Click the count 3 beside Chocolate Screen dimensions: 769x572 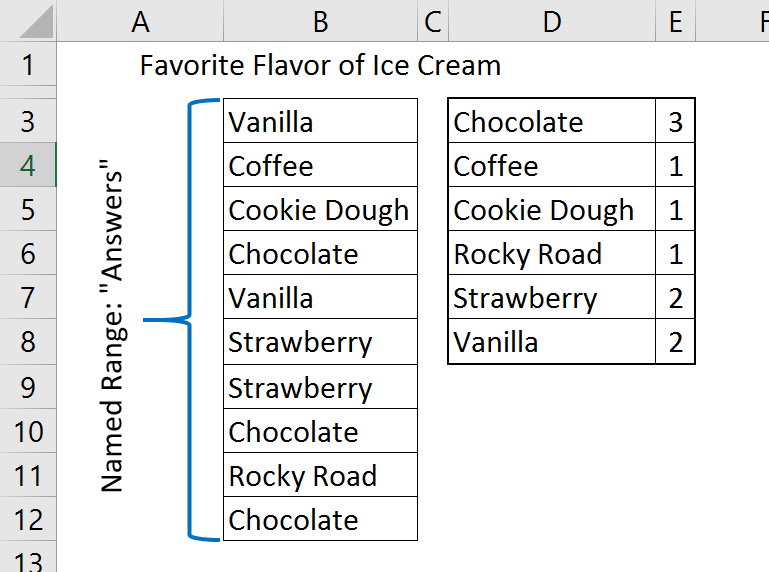click(676, 122)
